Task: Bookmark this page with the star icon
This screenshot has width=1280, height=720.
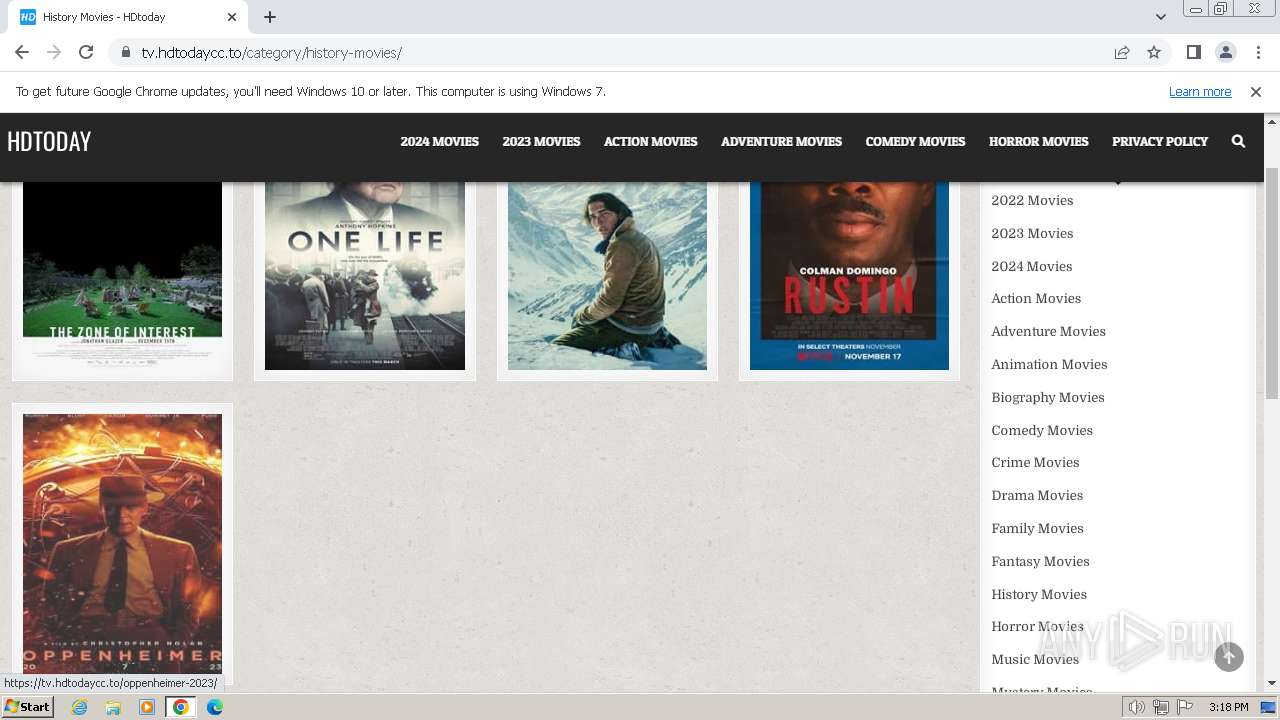Action: pos(1154,52)
